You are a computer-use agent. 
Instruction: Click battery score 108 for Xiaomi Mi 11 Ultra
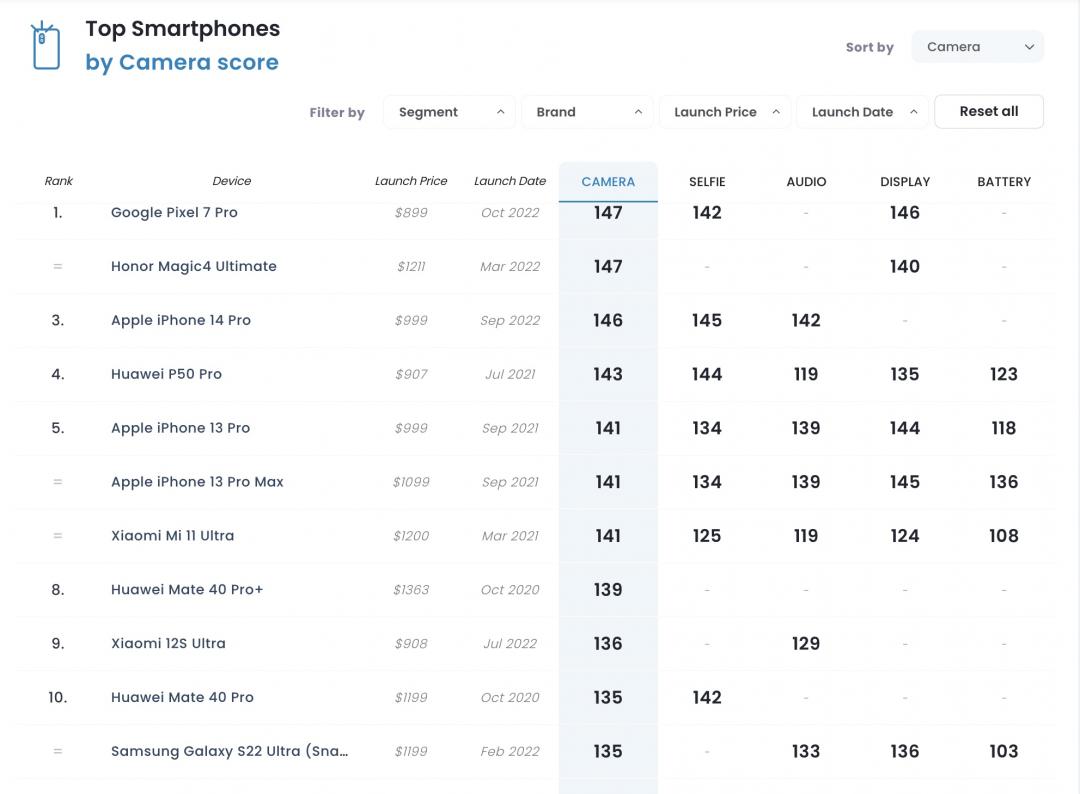1004,536
